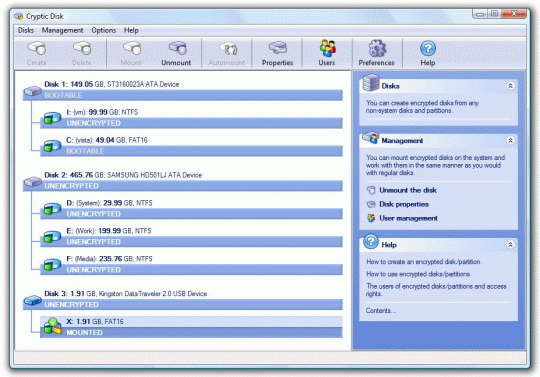Collapse the Management side panel
Screen dimensions: 540x377
tap(510, 140)
